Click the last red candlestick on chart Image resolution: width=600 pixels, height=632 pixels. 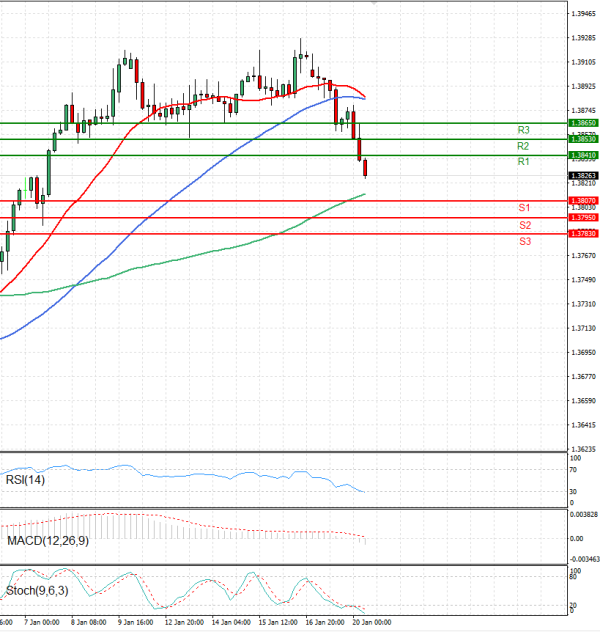[365, 168]
